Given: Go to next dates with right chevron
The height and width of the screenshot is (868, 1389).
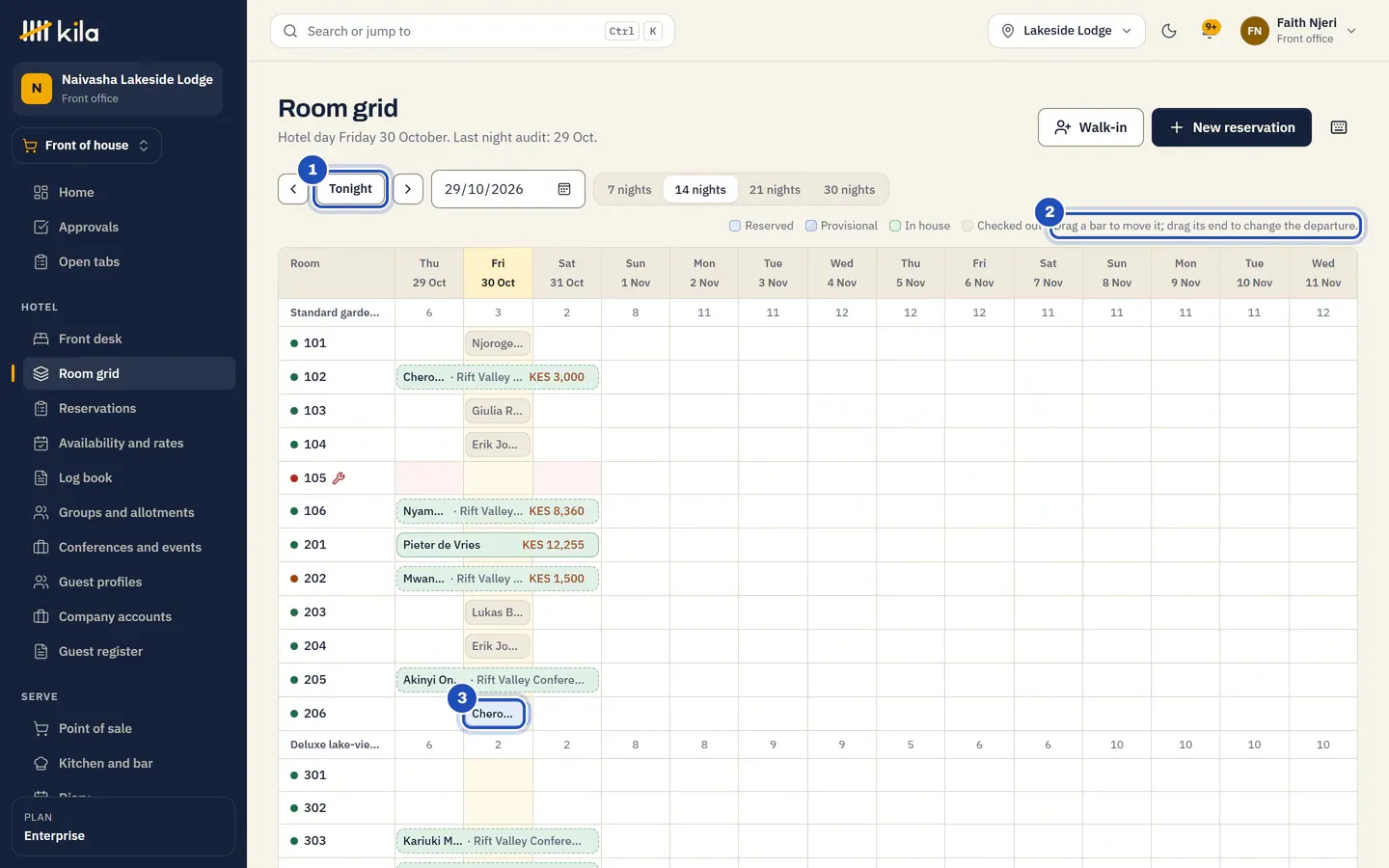Looking at the screenshot, I should pyautogui.click(x=408, y=189).
